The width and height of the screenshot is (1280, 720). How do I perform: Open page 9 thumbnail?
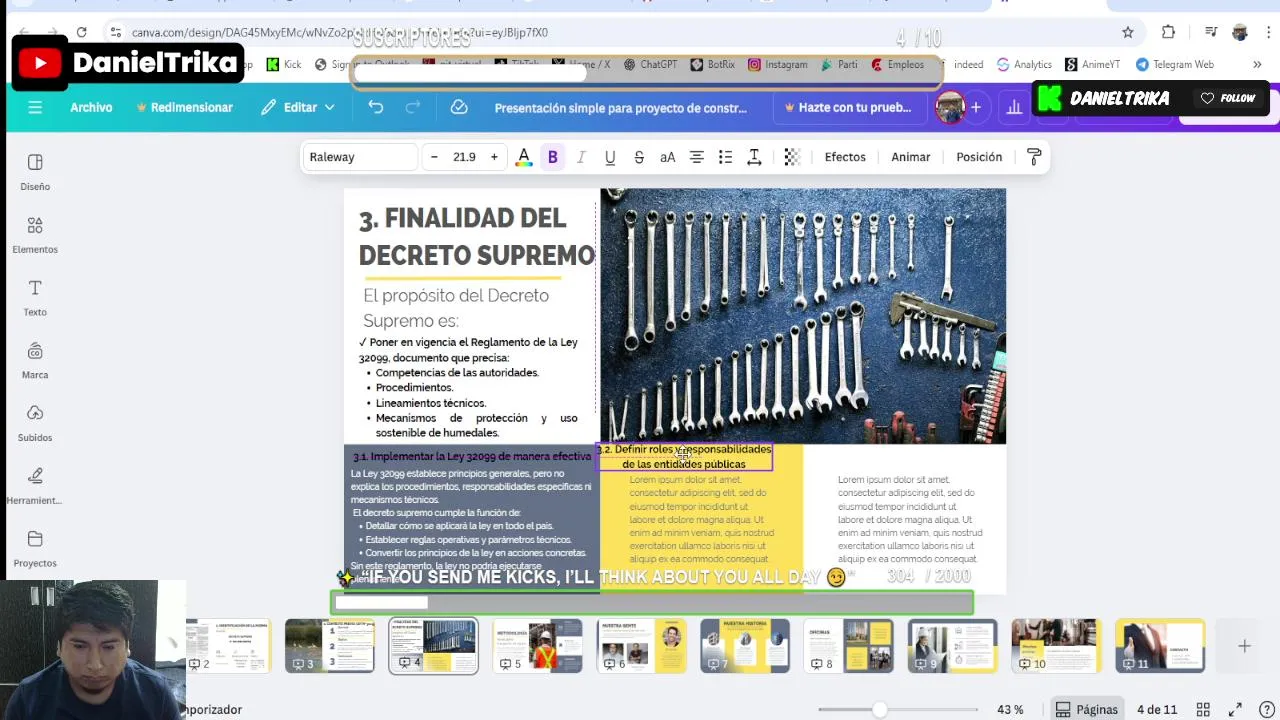(x=952, y=646)
